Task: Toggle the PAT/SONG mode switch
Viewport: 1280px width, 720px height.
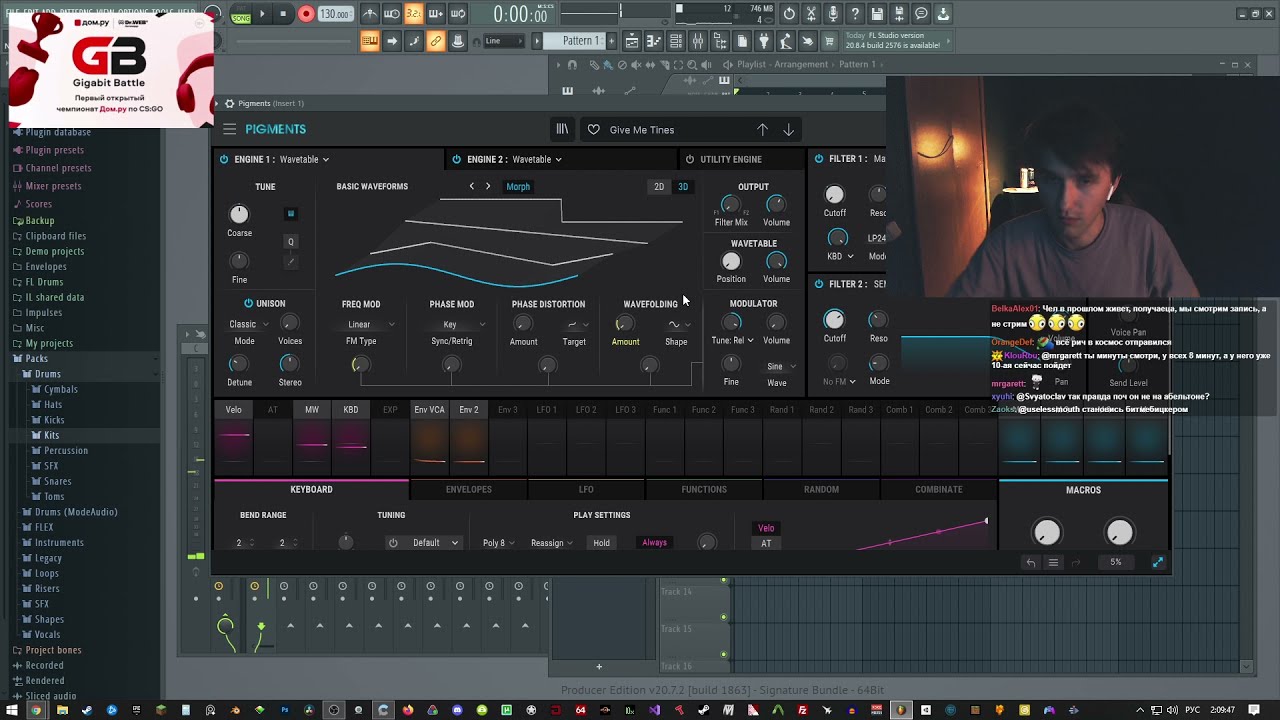Action: click(241, 14)
